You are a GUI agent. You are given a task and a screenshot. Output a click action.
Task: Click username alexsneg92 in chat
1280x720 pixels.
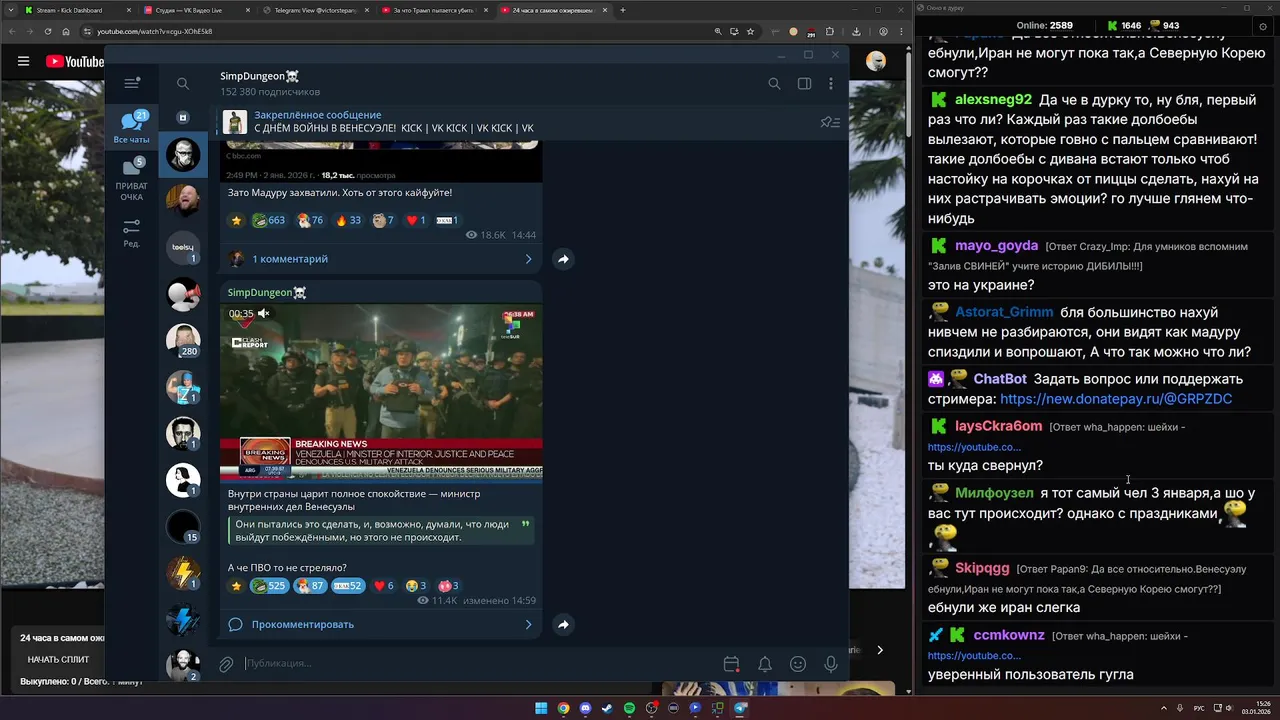[x=993, y=99]
